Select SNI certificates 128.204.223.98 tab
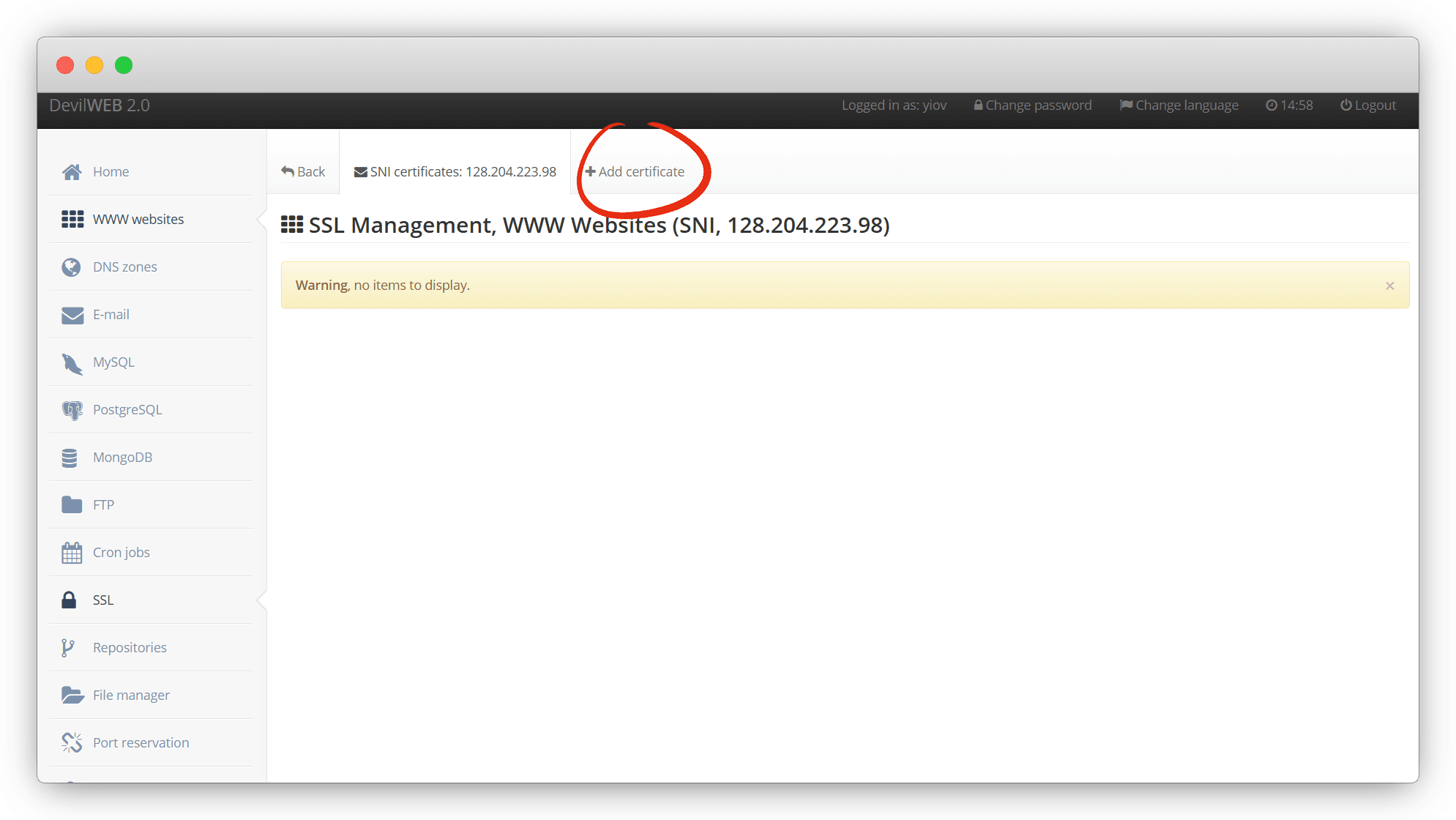 (x=455, y=172)
